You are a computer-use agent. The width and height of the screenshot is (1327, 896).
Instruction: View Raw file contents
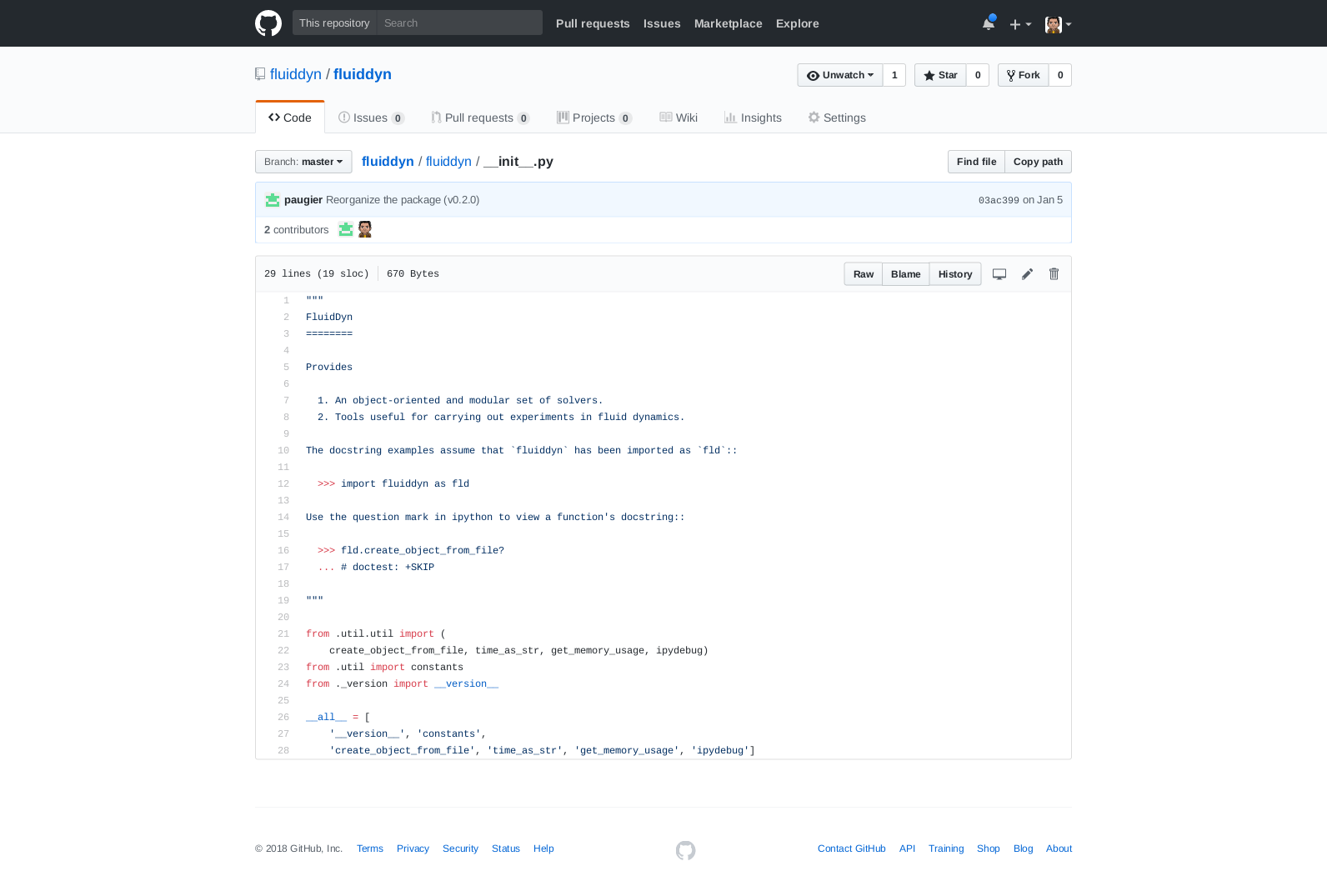tap(864, 274)
